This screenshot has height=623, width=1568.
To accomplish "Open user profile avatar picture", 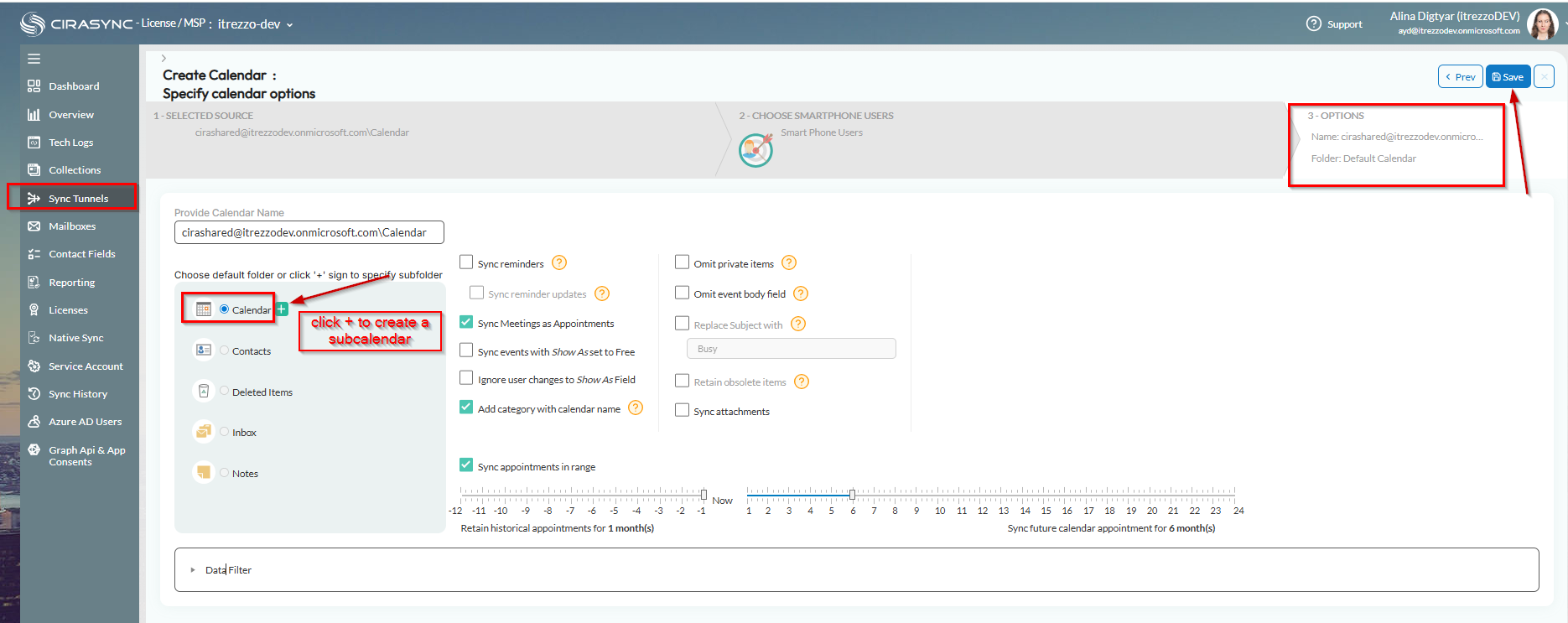I will click(1542, 24).
